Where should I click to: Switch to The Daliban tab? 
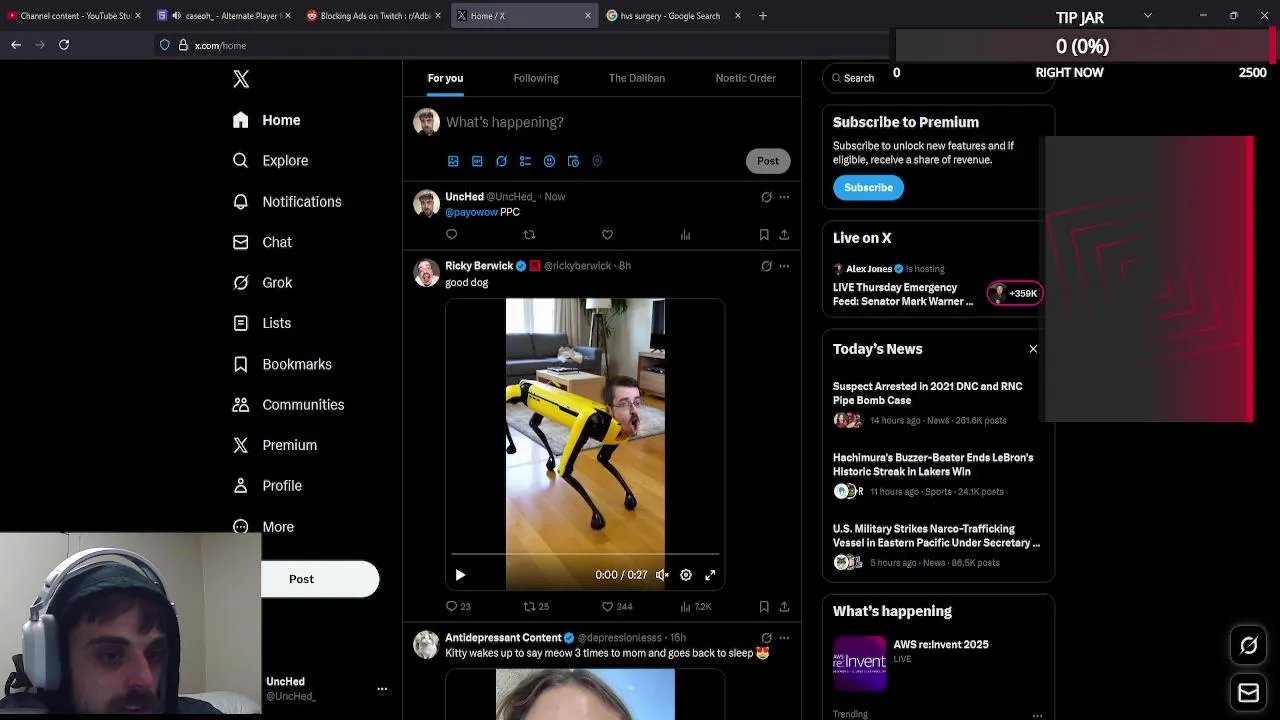click(x=637, y=78)
